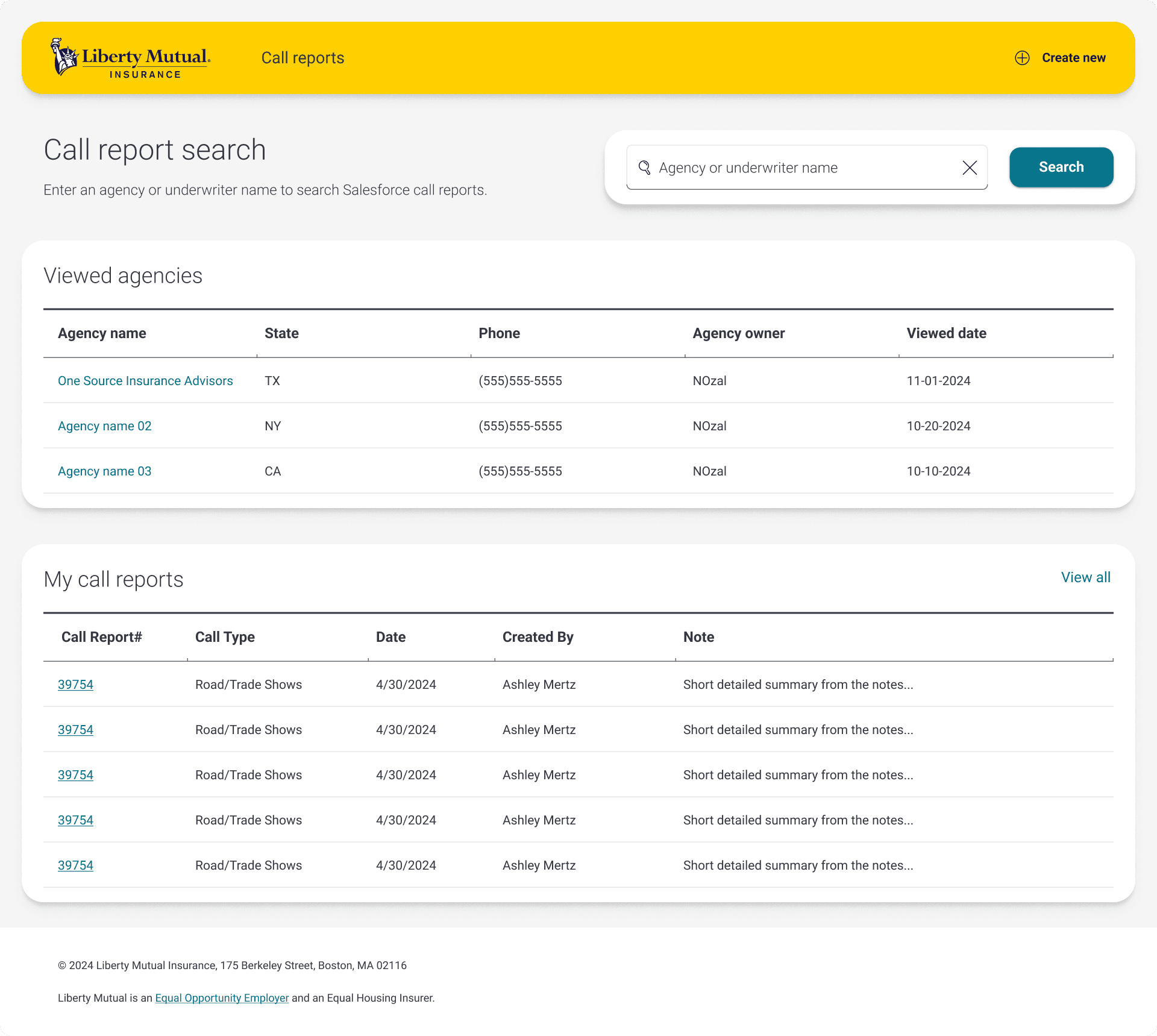Open last call report 39754 link
The height and width of the screenshot is (1036, 1157).
[x=75, y=865]
